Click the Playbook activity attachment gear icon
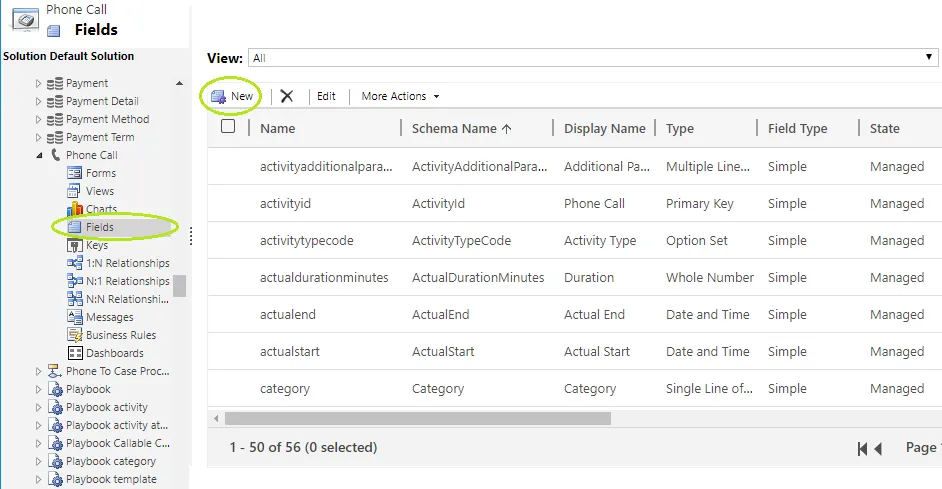The width and height of the screenshot is (942, 489). pyautogui.click(x=55, y=425)
